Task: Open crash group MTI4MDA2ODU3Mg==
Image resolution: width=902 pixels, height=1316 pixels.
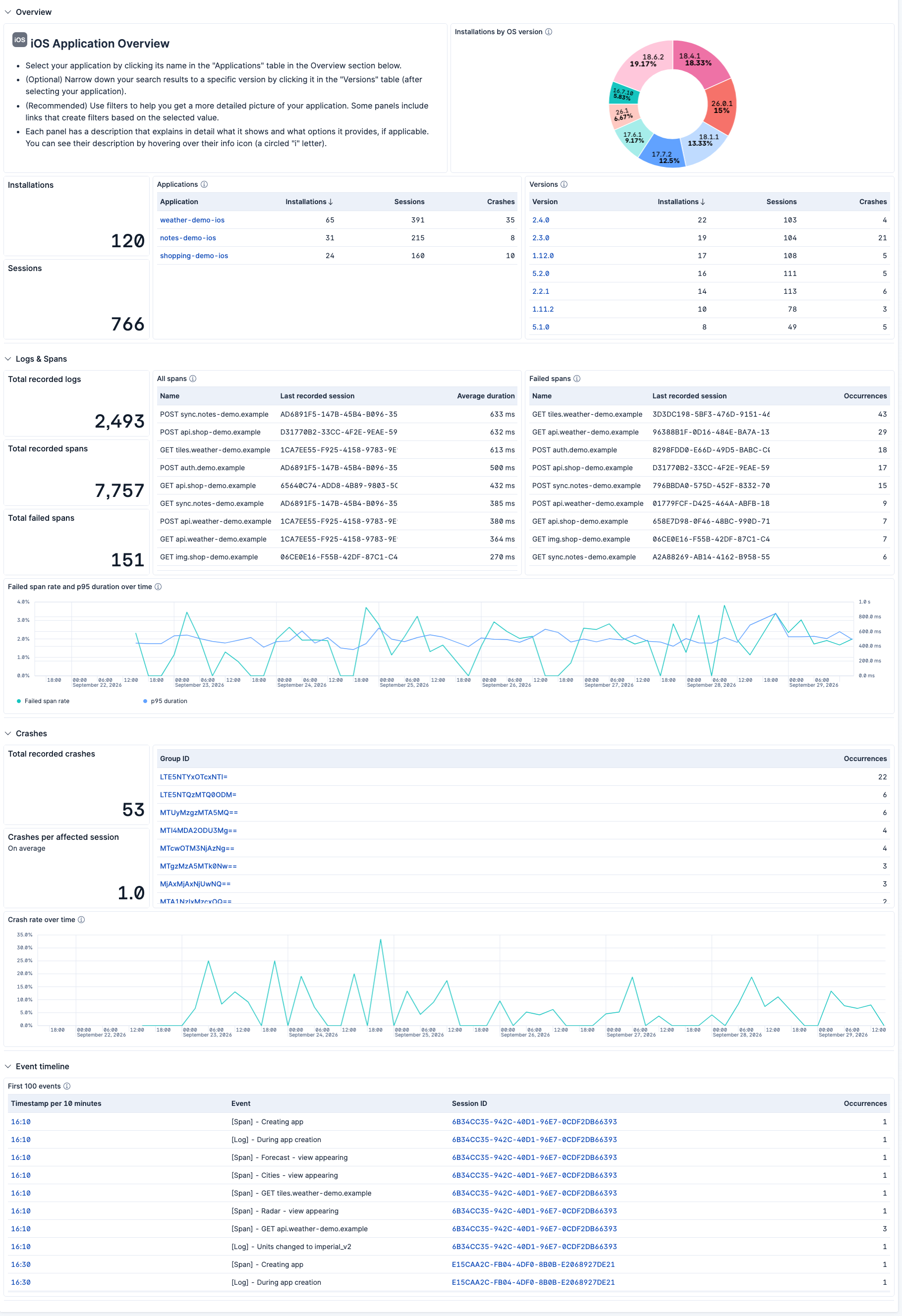Action: pos(198,831)
